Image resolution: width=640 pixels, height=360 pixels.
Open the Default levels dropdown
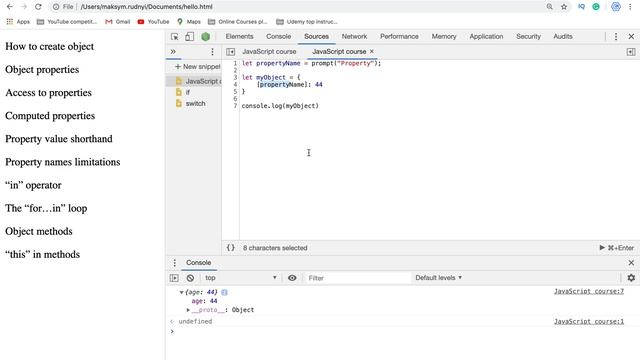click(x=438, y=278)
